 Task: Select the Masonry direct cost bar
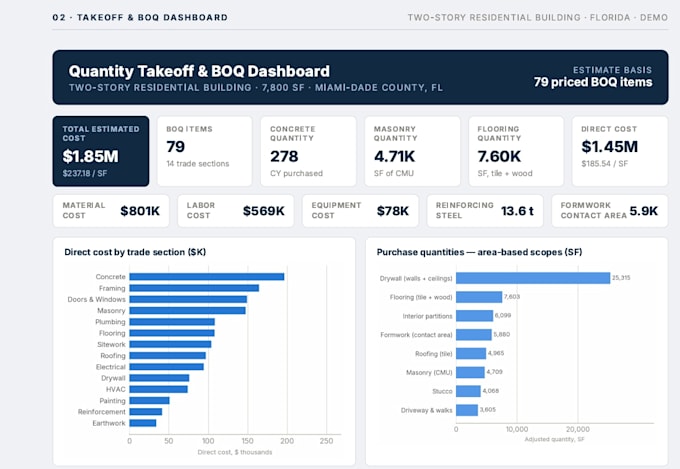click(187, 311)
